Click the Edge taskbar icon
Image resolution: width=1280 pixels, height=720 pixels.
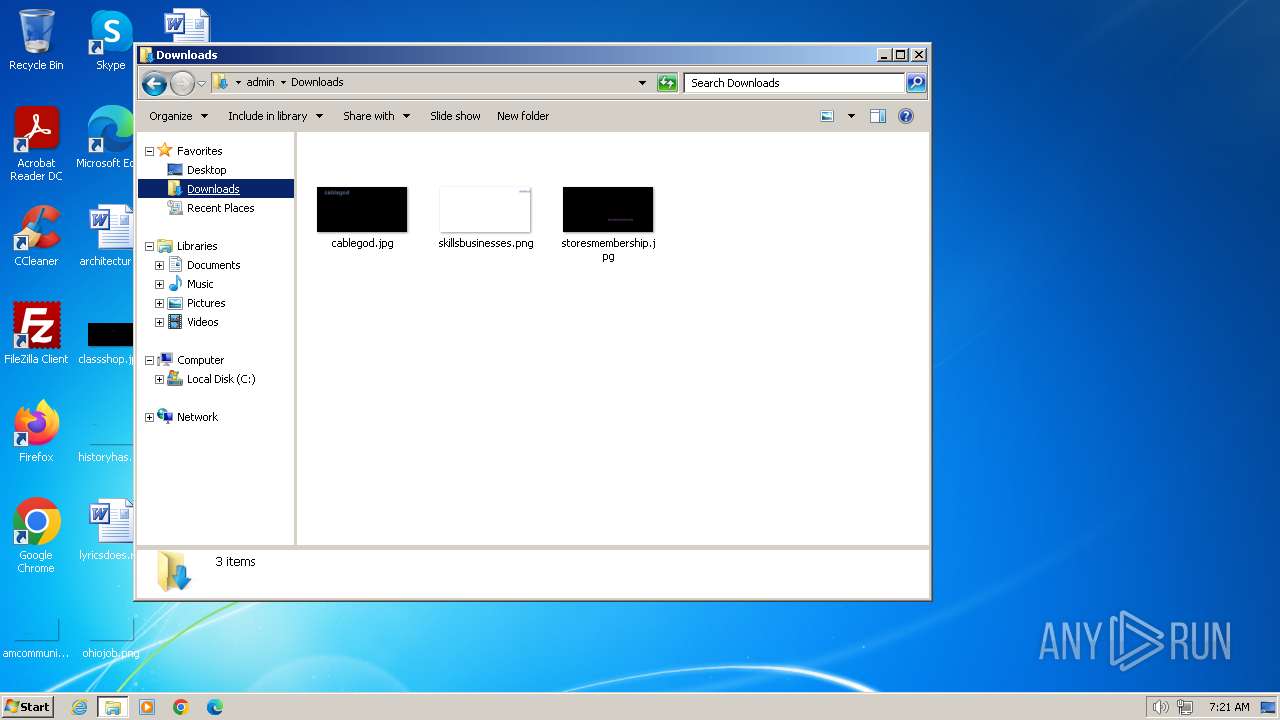[215, 707]
